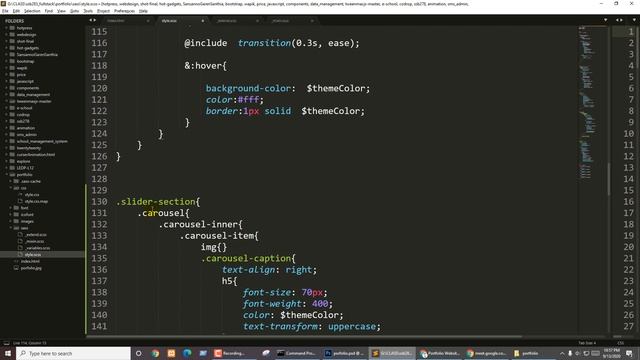Screen dimensions: 640x360
Task: Open index.html in the sidebar
Action: [30, 261]
